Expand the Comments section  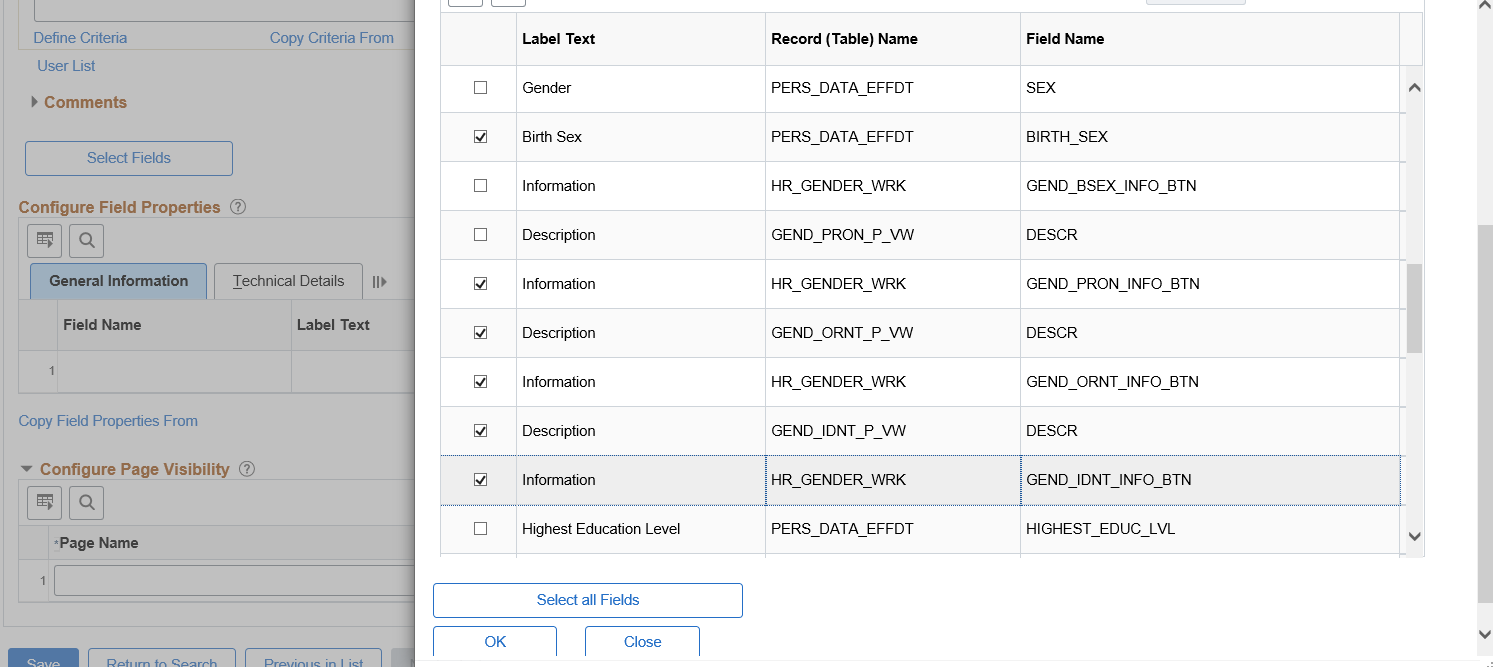[x=35, y=102]
